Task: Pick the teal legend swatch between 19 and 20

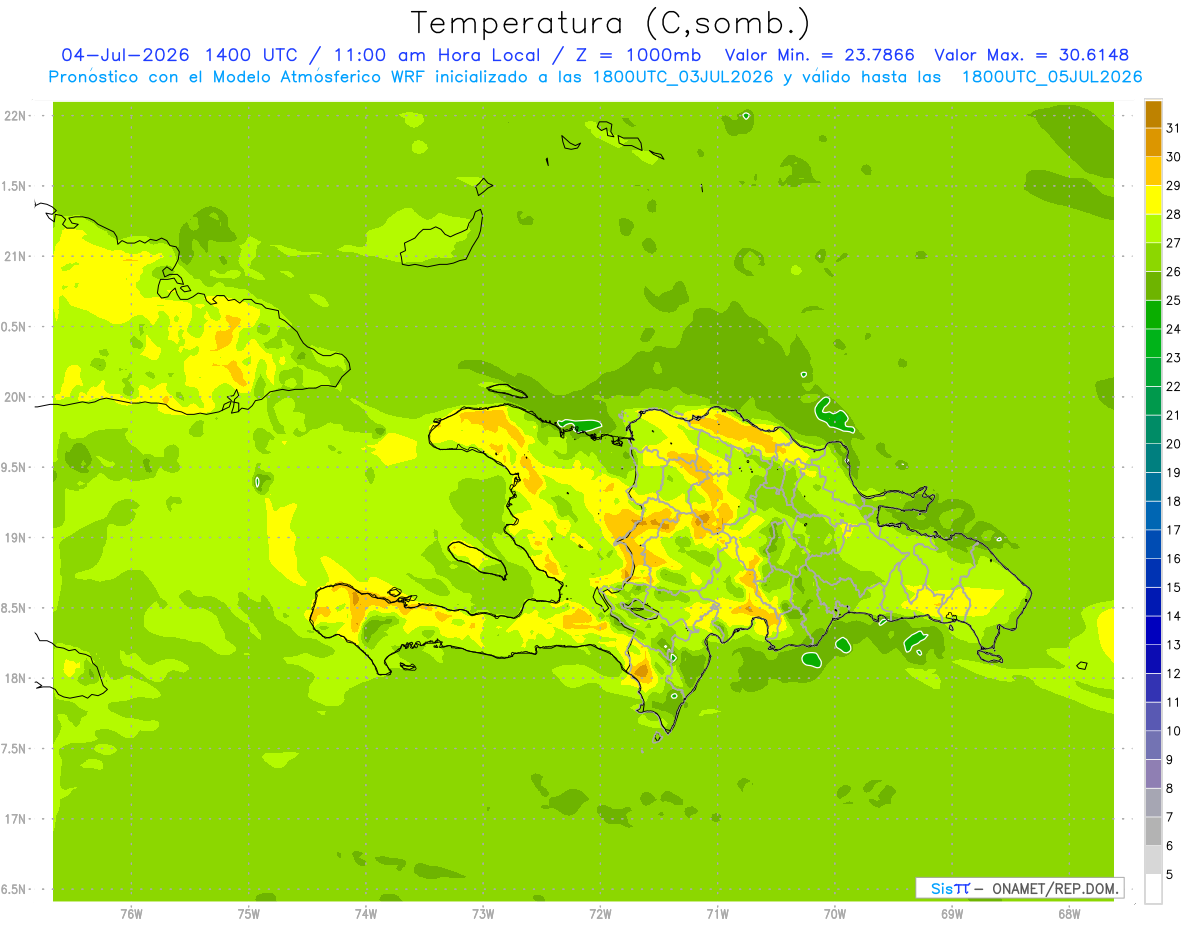Action: pyautogui.click(x=1153, y=458)
